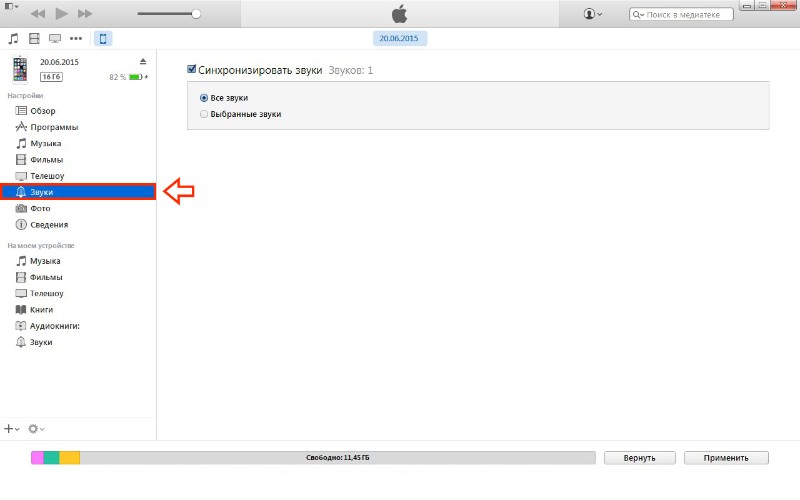The height and width of the screenshot is (500, 800).
Task: Click the 16 ГБ capacity label
Action: point(52,77)
